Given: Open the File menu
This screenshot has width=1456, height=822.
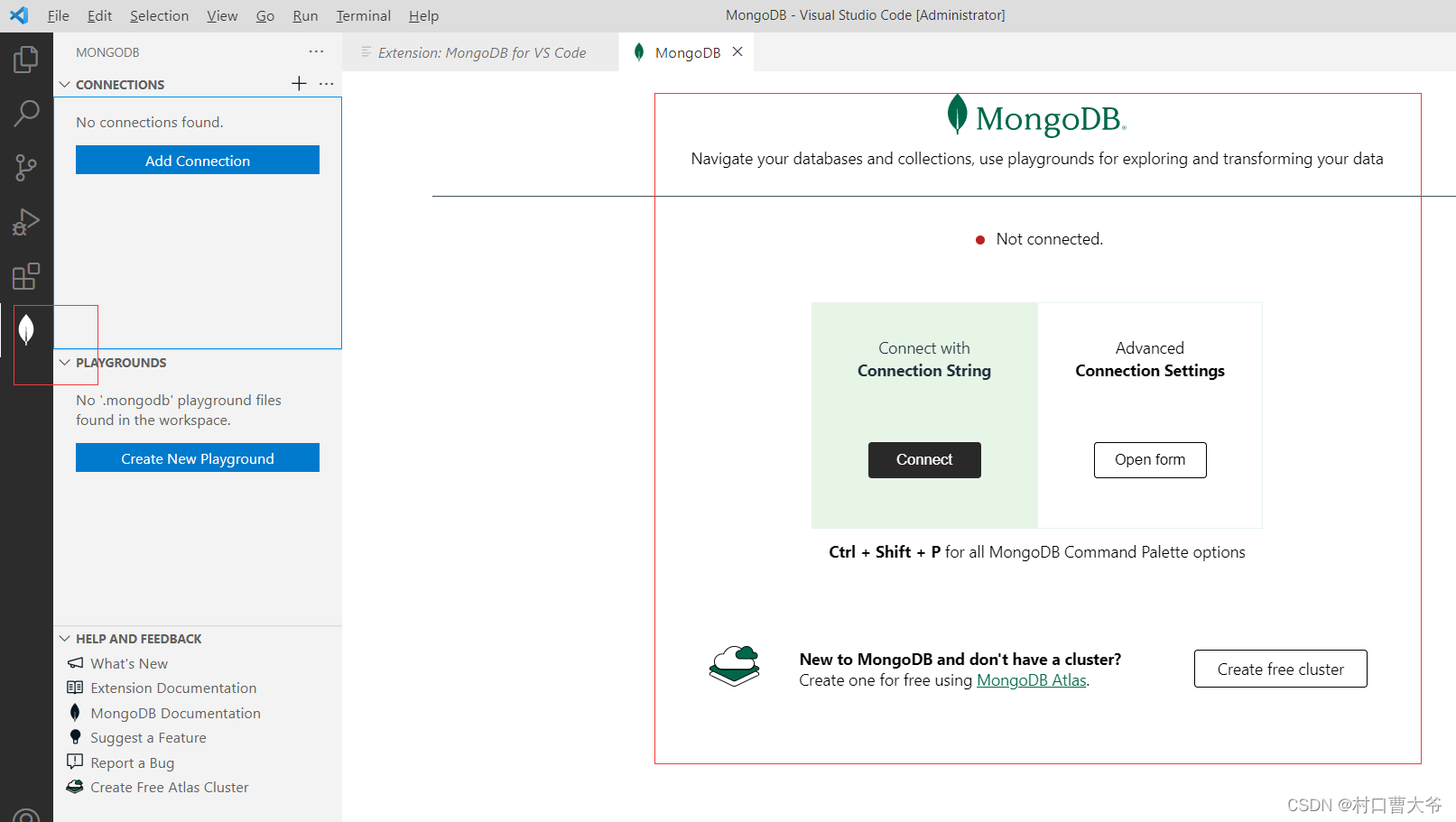Looking at the screenshot, I should [58, 15].
